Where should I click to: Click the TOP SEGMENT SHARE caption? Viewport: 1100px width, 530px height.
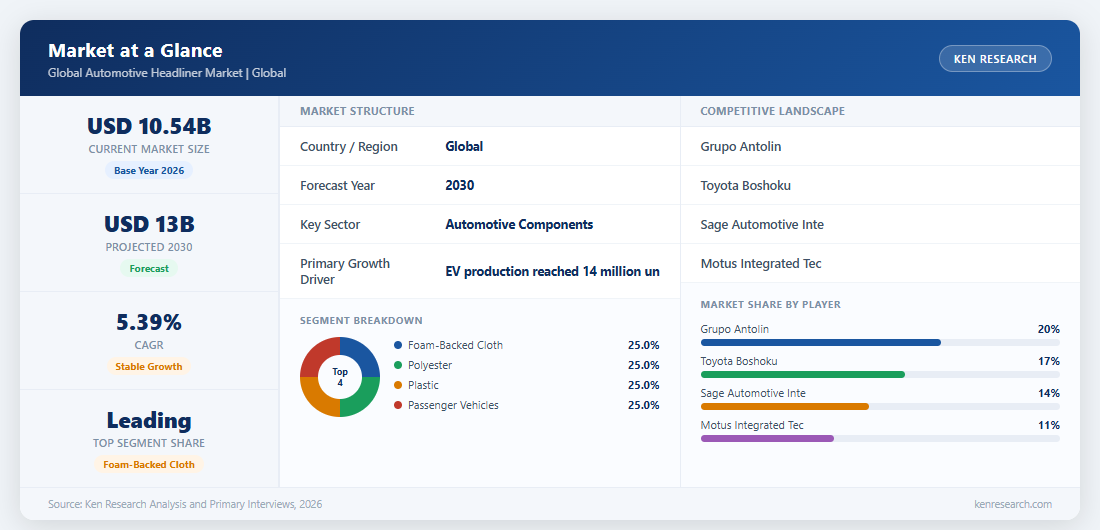149,444
